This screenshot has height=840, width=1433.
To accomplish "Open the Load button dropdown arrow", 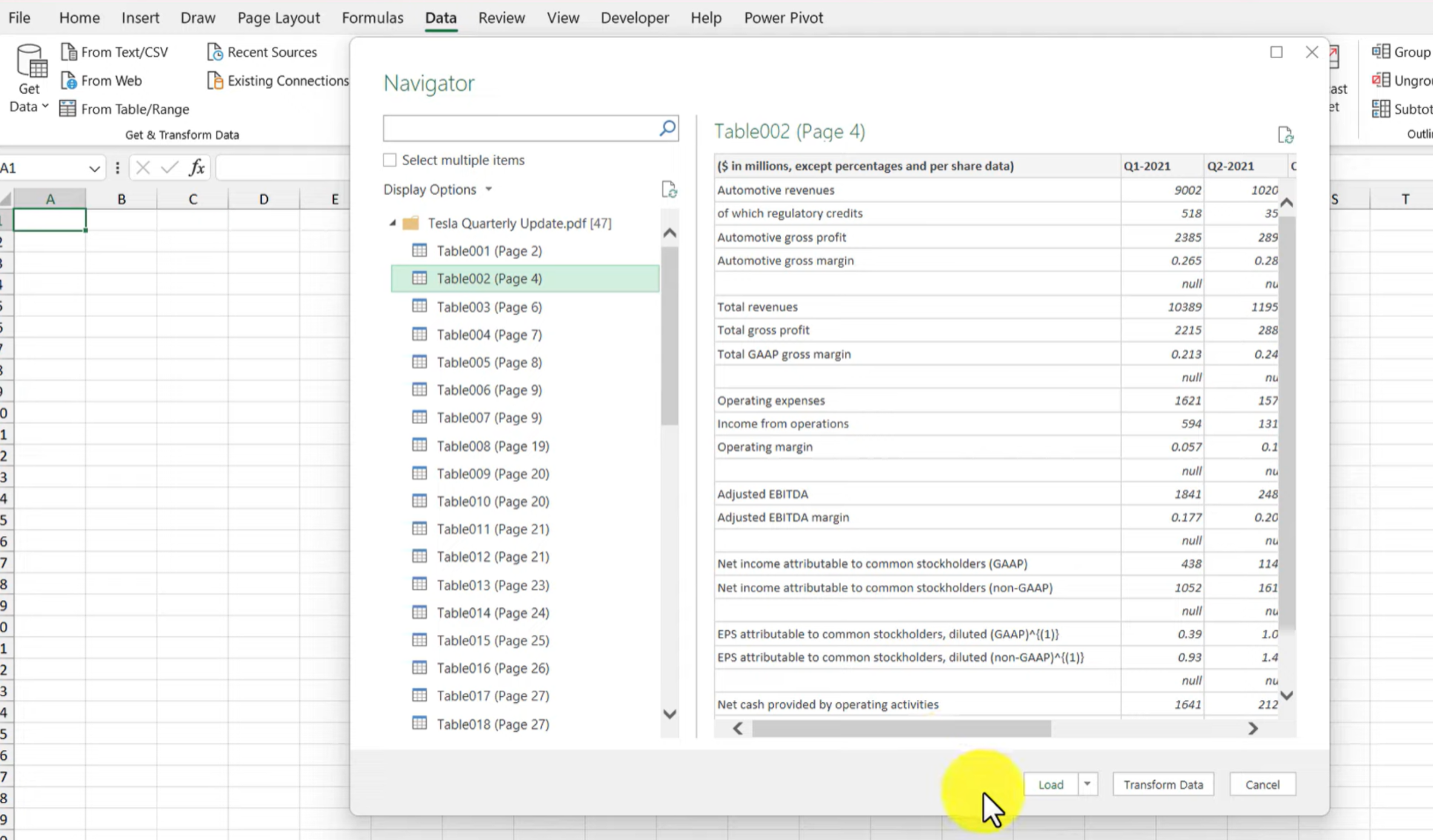I will pyautogui.click(x=1087, y=784).
